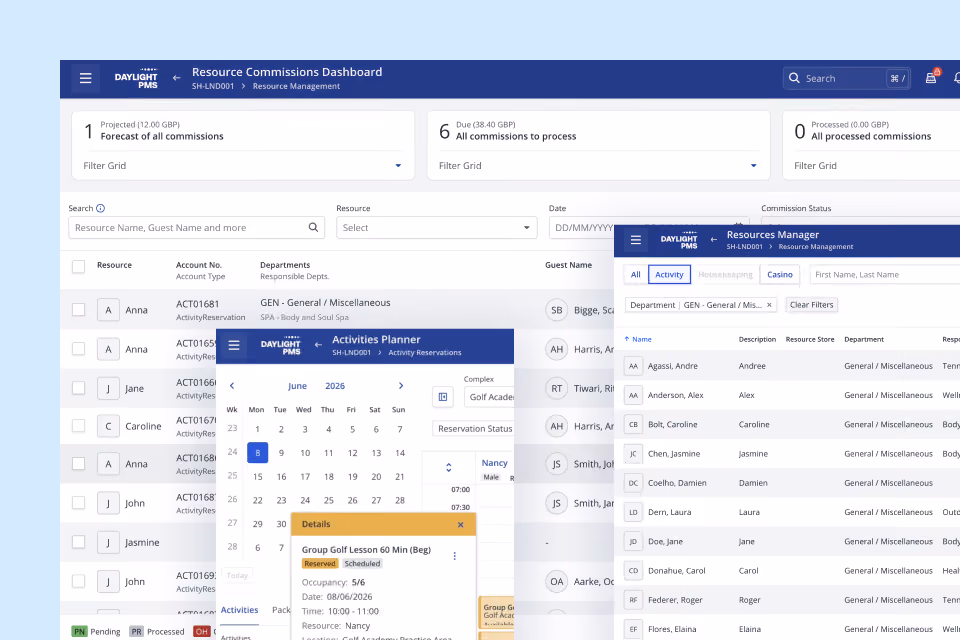The image size is (960, 640).
Task: Open 2026 year selector in calendar
Action: point(335,386)
